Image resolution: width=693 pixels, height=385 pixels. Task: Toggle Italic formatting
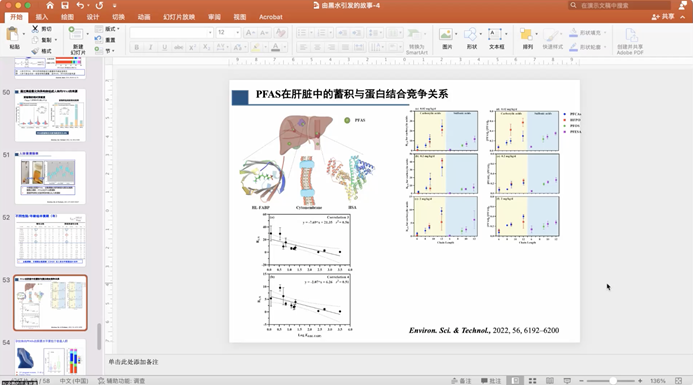[150, 47]
